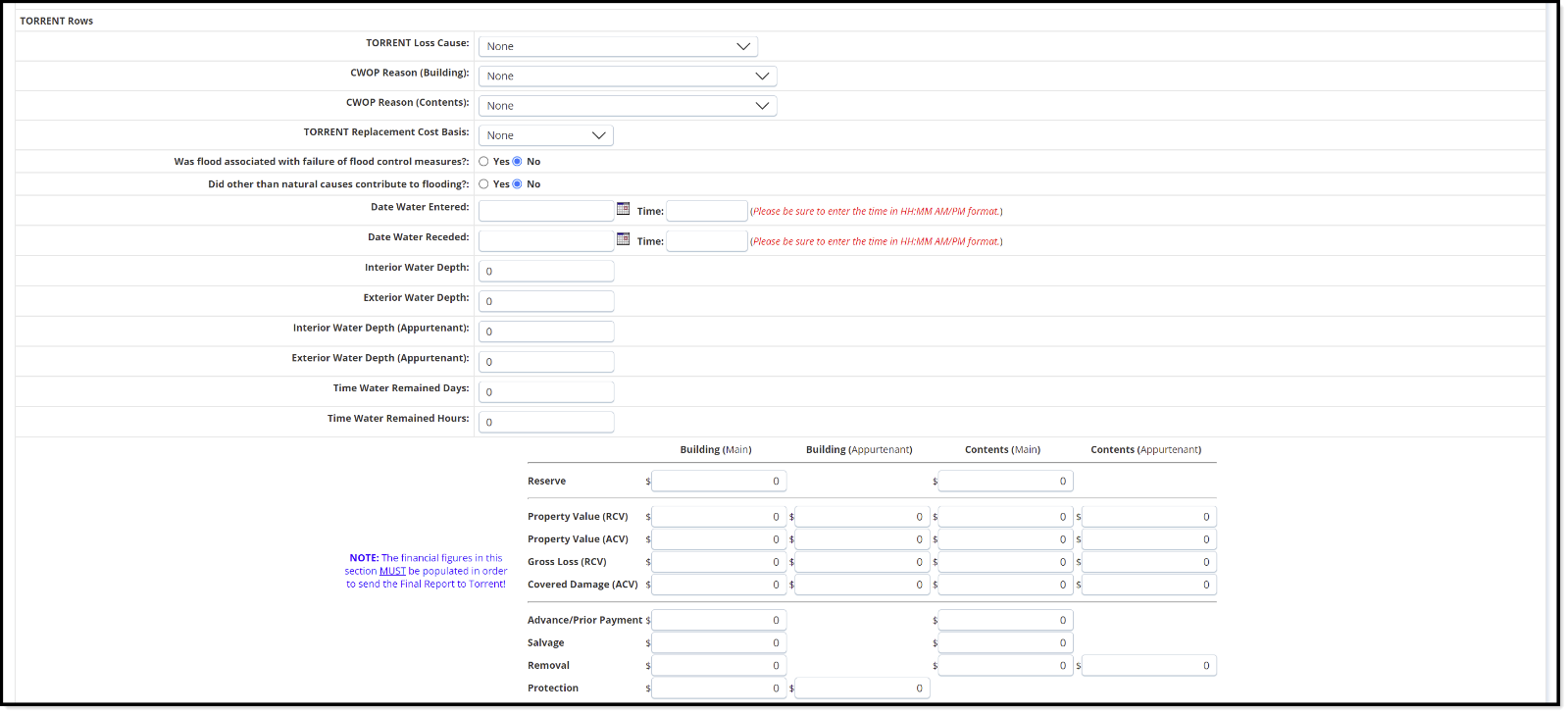Click the Exterior Water Depth field
This screenshot has height=714, width=1568.
point(546,301)
